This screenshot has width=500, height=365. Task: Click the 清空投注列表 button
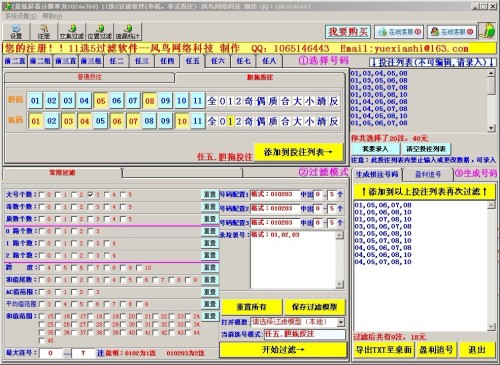[426, 149]
